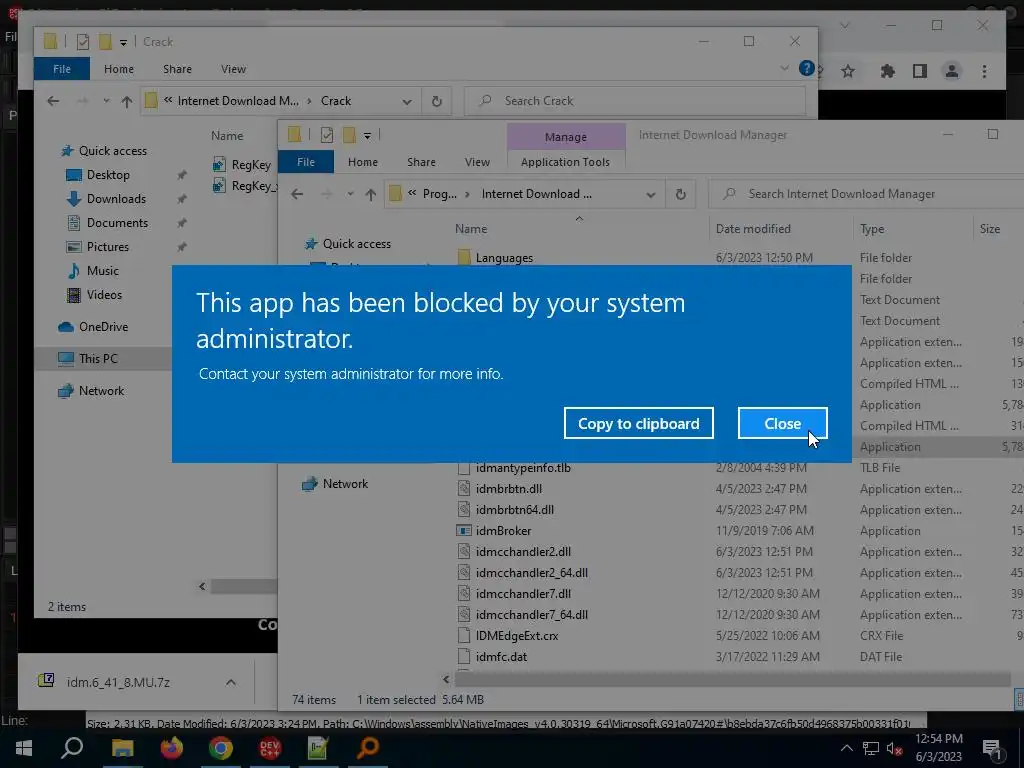The height and width of the screenshot is (768, 1024).
Task: Select idmcchandler2.dll file
Action: 523,552
